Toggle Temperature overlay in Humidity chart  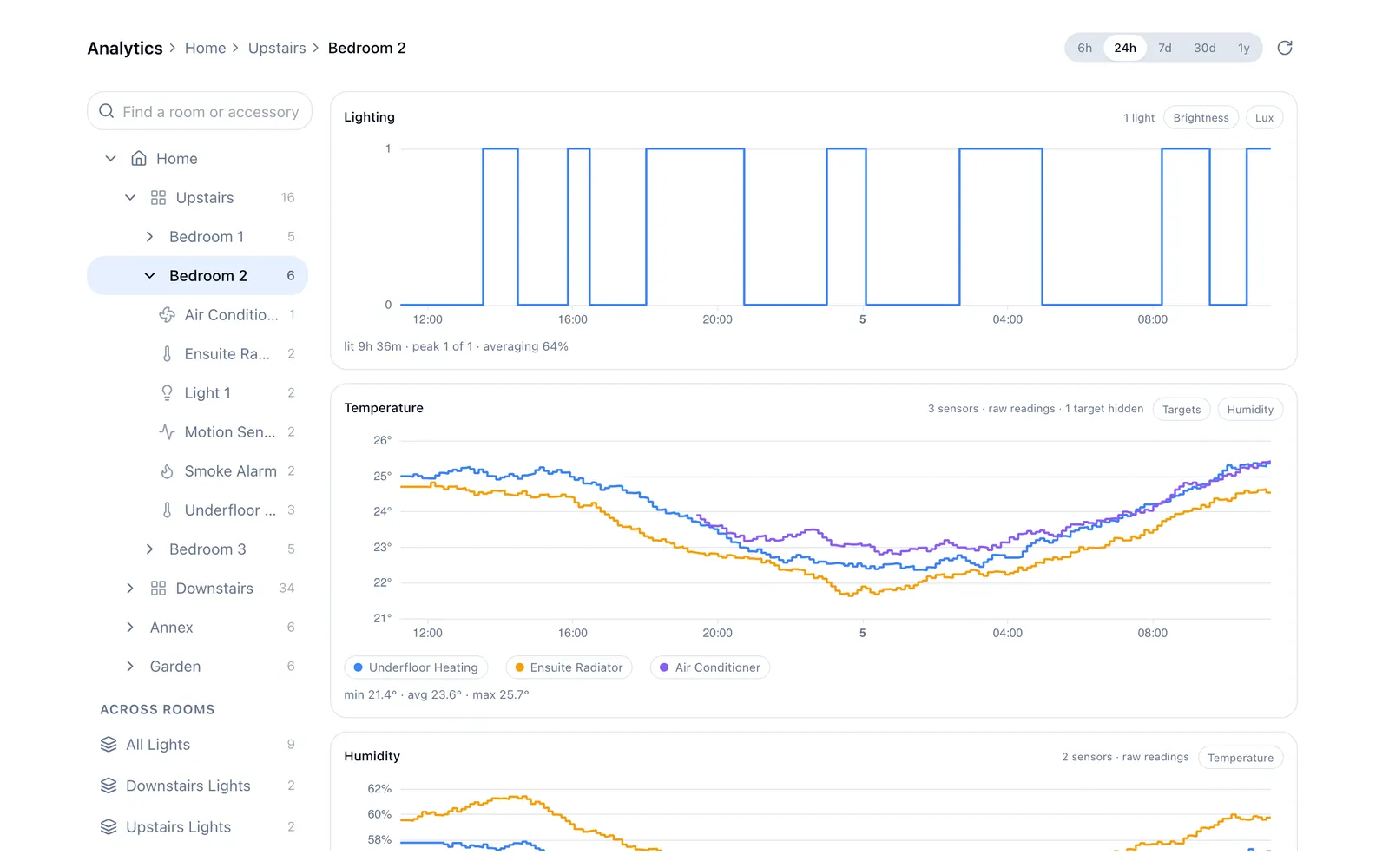(1241, 758)
